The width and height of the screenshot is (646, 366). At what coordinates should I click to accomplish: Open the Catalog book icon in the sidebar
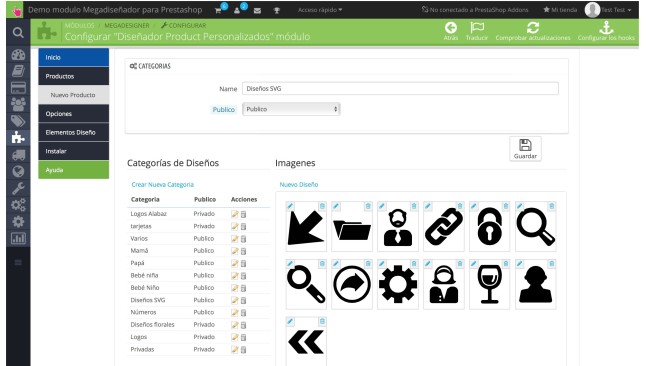click(18, 71)
